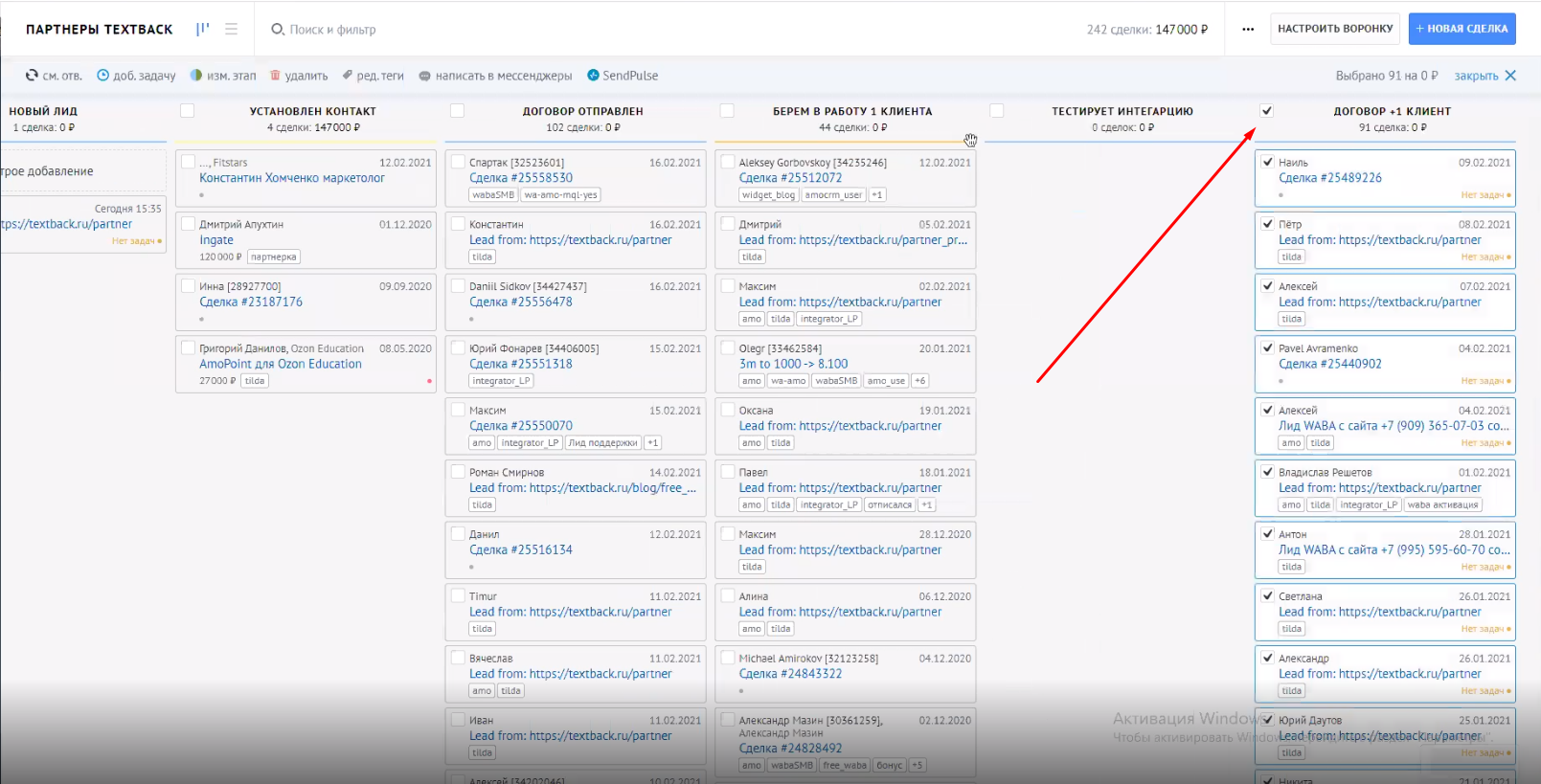Switch to pipeline board view icon
1541x784 pixels.
point(202,29)
